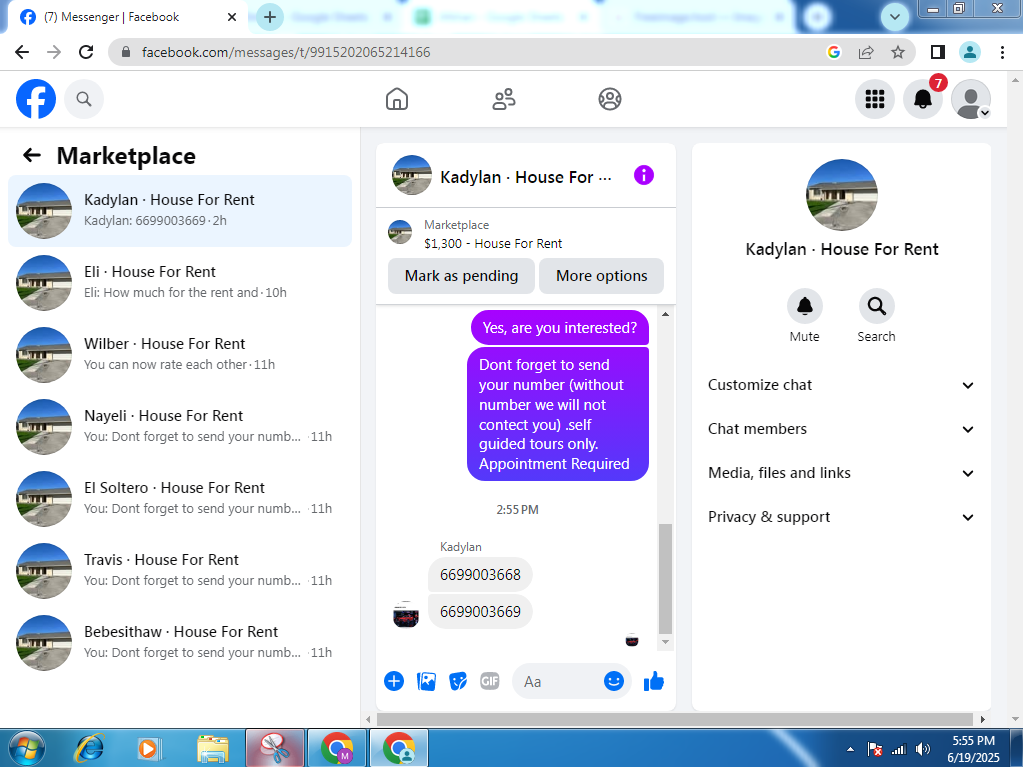The image size is (1023, 767).
Task: Open Nayeli House For Rent conversation
Action: 180,427
